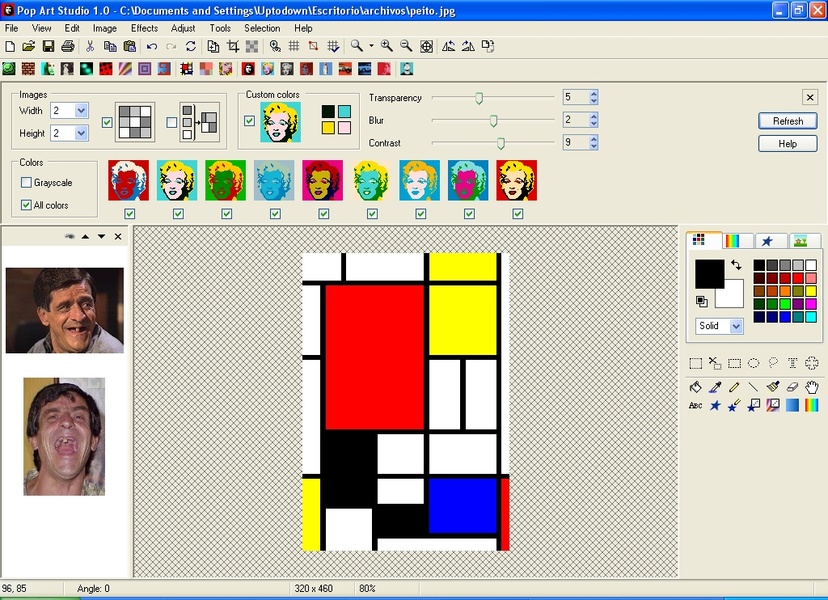
Task: Click the Refresh button
Action: coord(787,121)
